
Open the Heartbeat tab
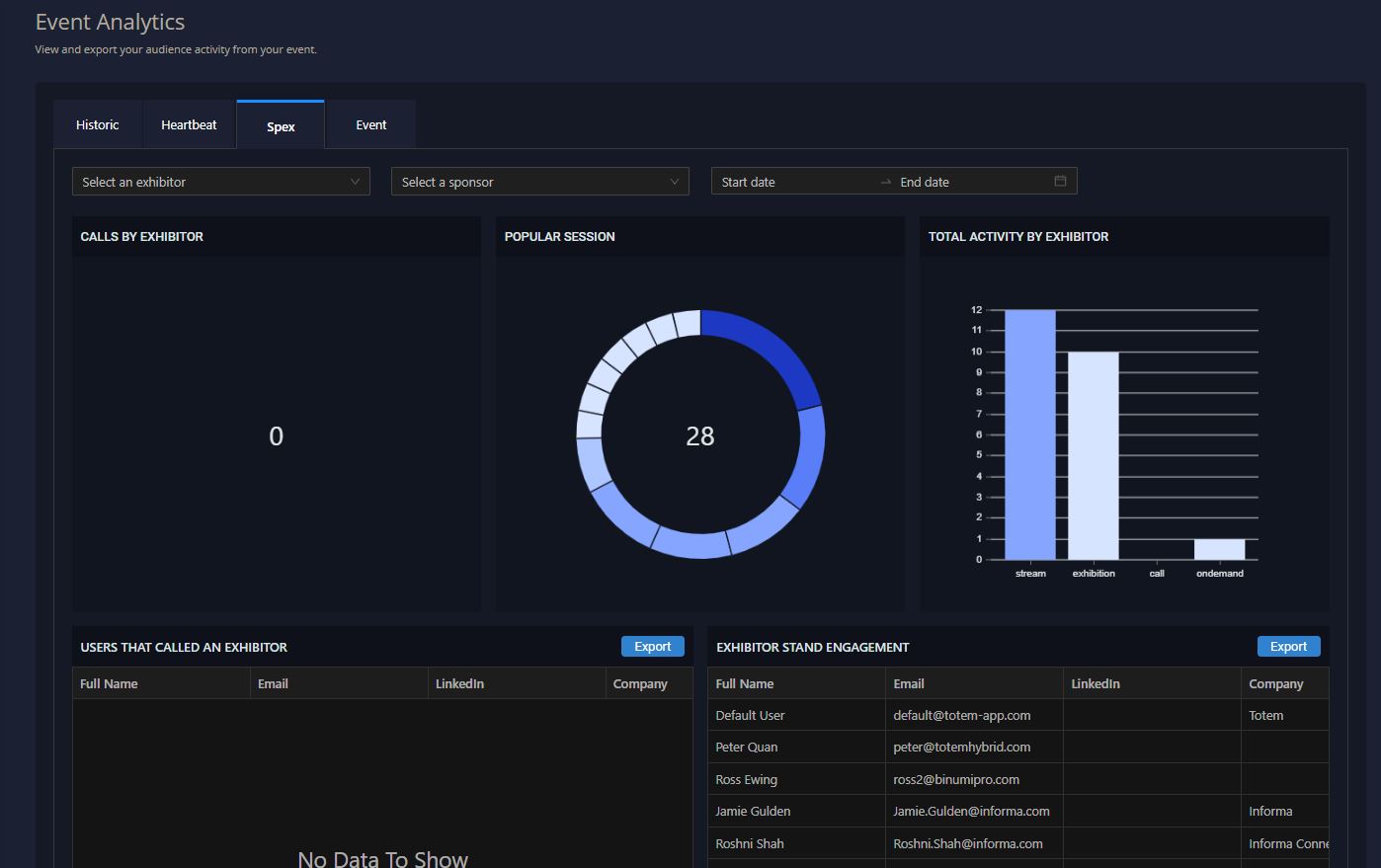pyautogui.click(x=189, y=125)
